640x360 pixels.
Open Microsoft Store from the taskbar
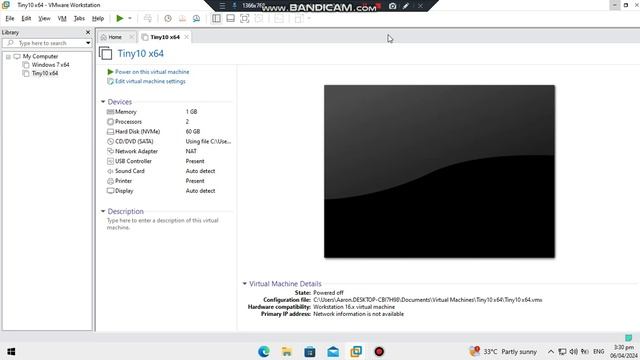click(x=310, y=351)
